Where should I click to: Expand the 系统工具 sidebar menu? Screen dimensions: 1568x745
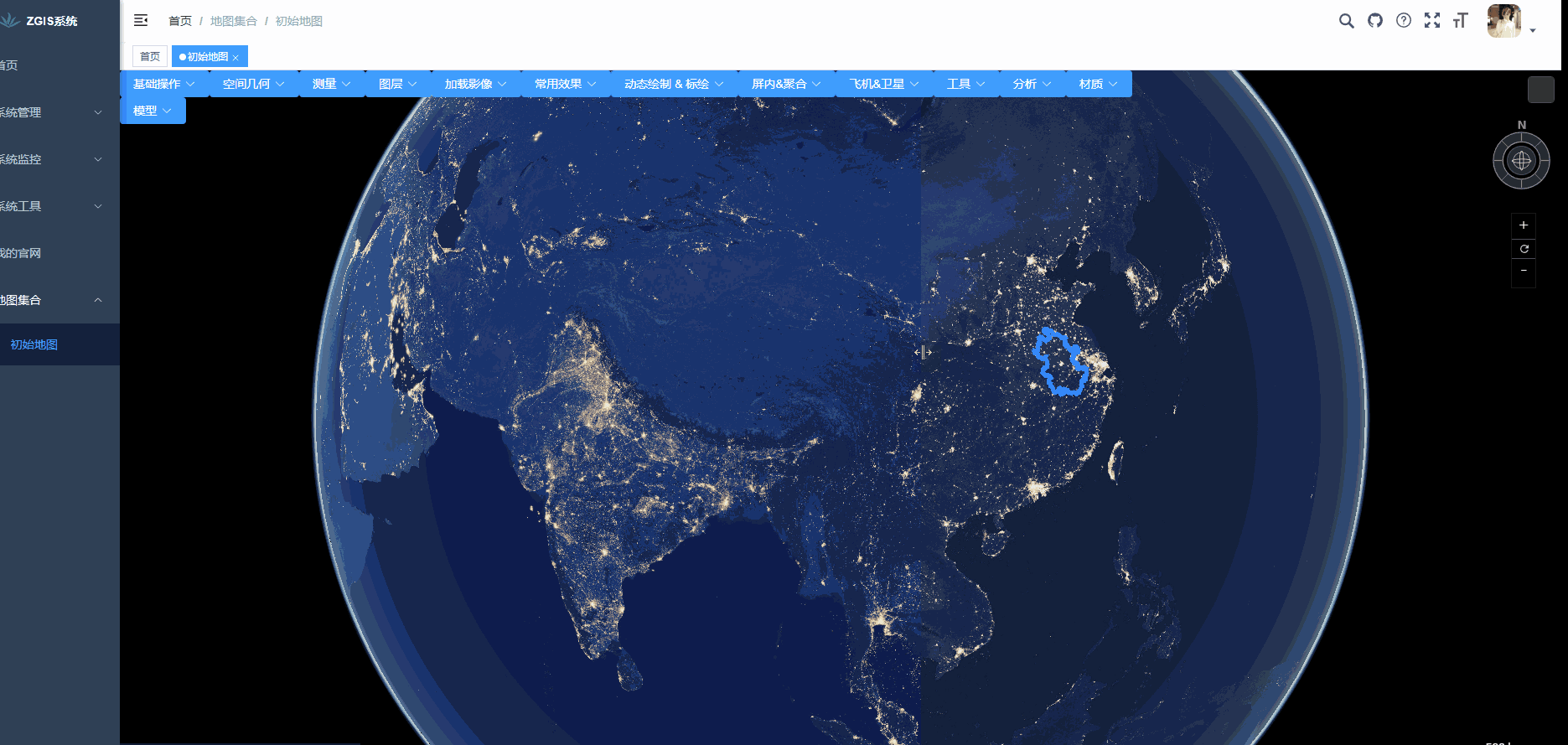pos(60,206)
